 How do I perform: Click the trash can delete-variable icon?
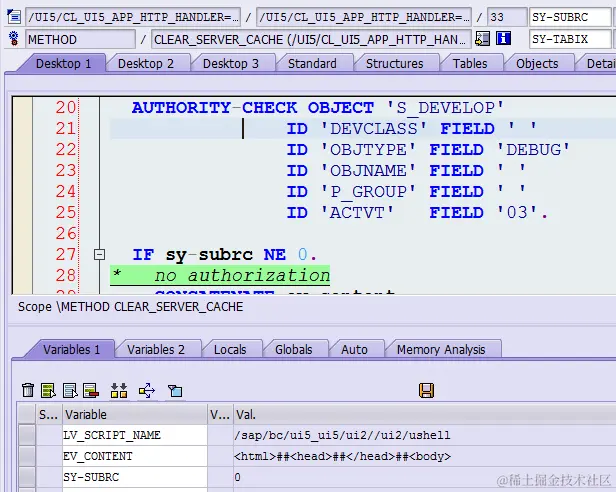[28, 390]
